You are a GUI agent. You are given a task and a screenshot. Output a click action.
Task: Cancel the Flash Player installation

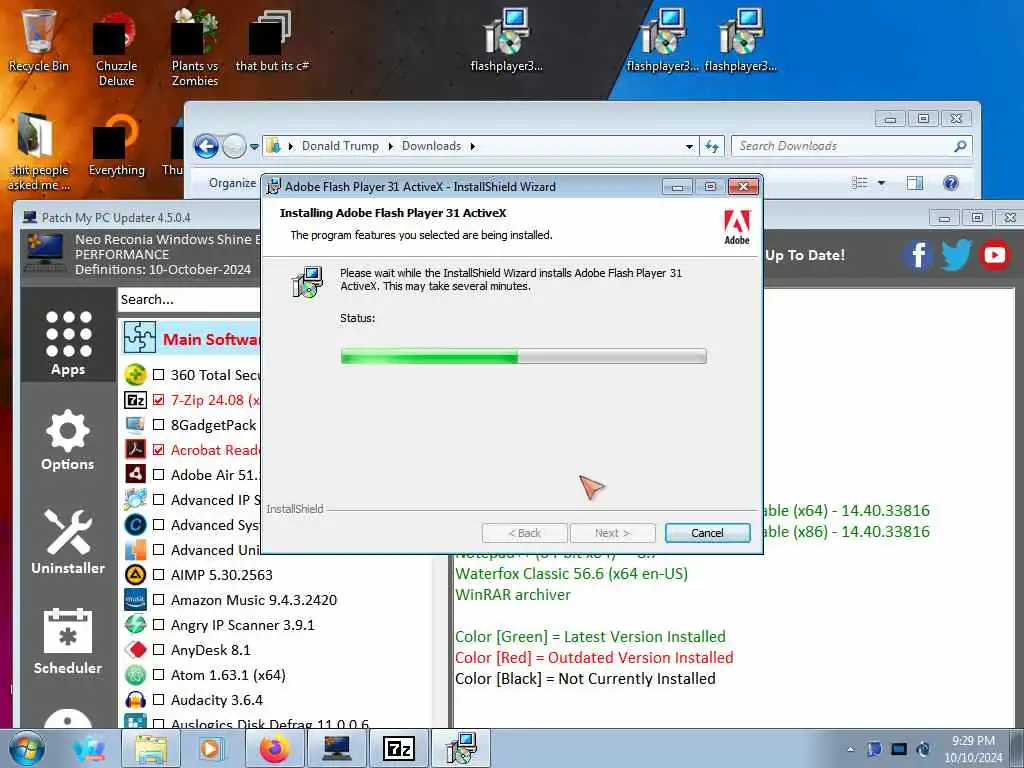(707, 533)
